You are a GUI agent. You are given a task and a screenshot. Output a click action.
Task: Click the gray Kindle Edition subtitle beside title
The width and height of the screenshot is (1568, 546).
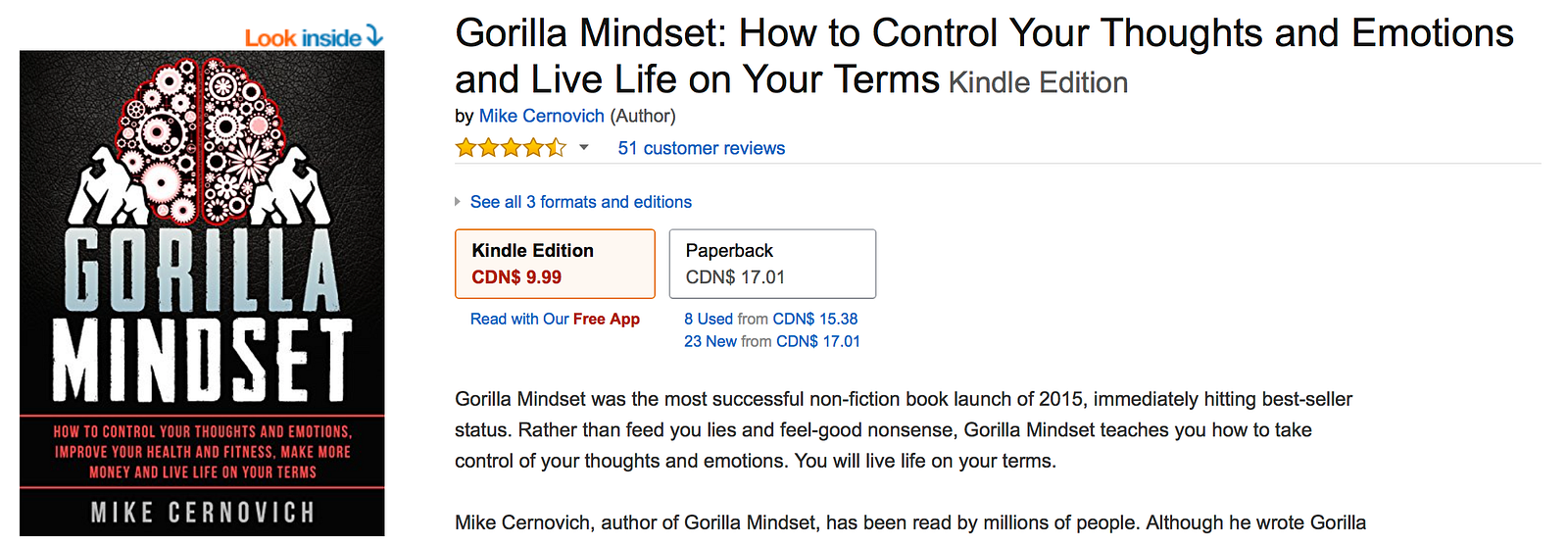click(1038, 82)
